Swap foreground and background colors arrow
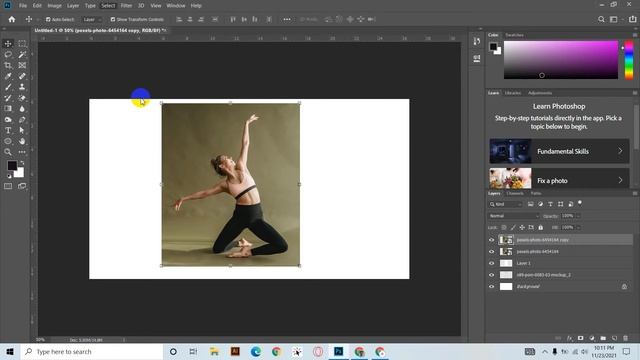This screenshot has height=360, width=640. coord(22,163)
